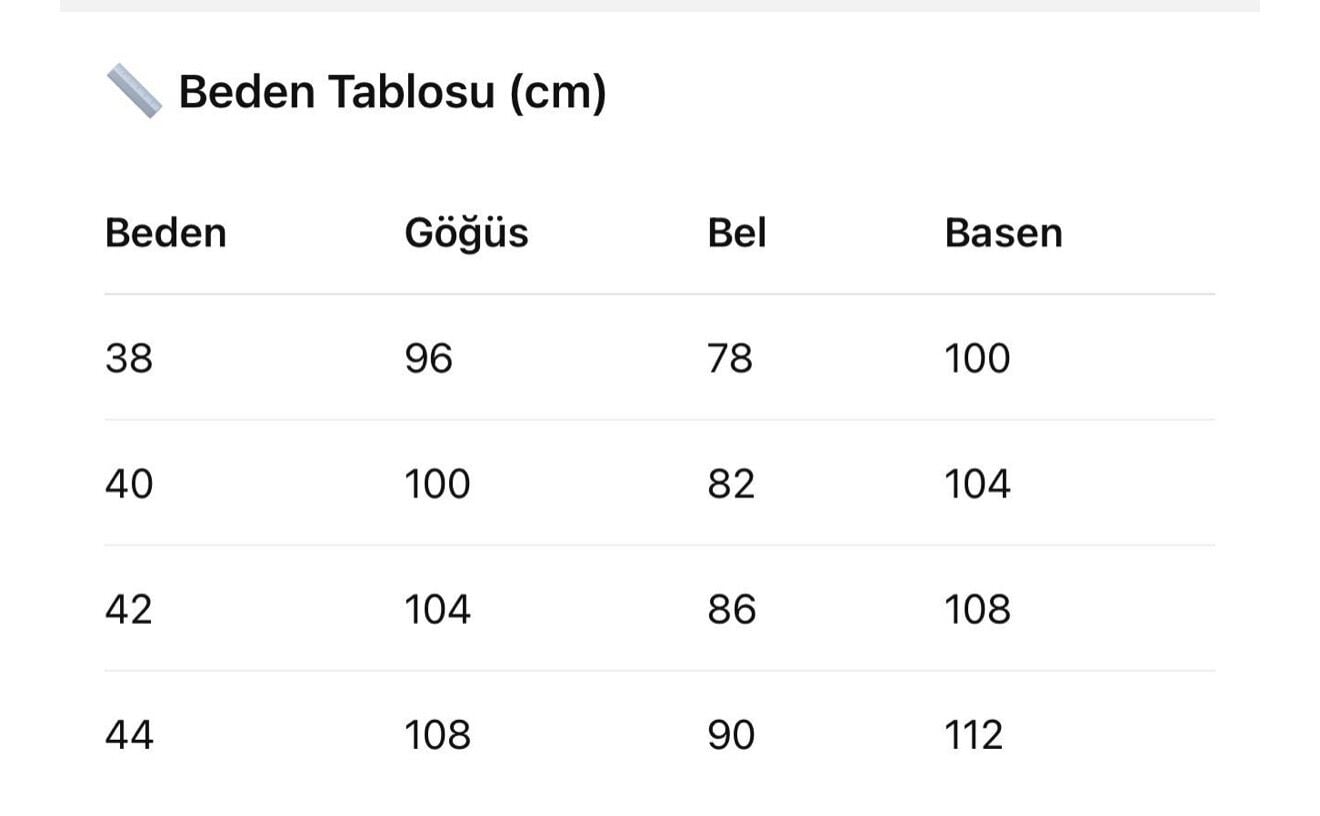Click Basen value 100 in size 38 row
The image size is (1320, 816).
tap(977, 358)
